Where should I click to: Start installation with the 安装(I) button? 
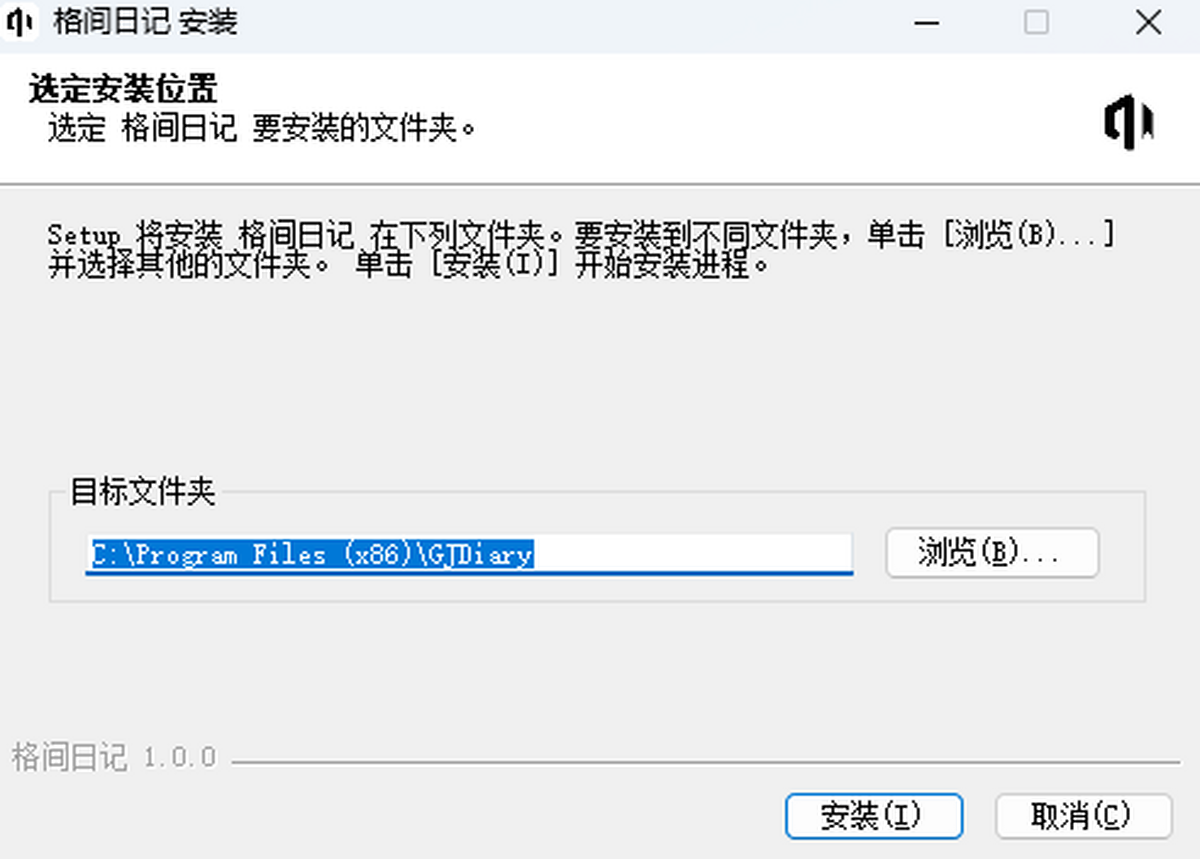pos(874,816)
